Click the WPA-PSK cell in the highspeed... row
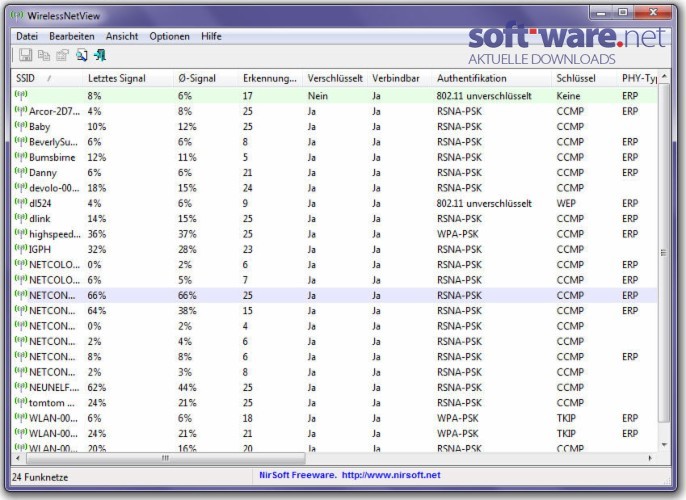Screen dimensions: 686x500 (457, 234)
